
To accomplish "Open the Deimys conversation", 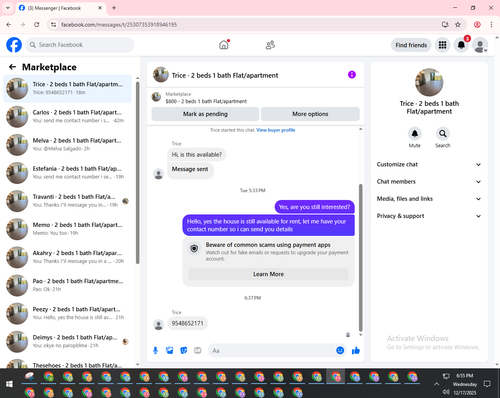I will click(68, 341).
